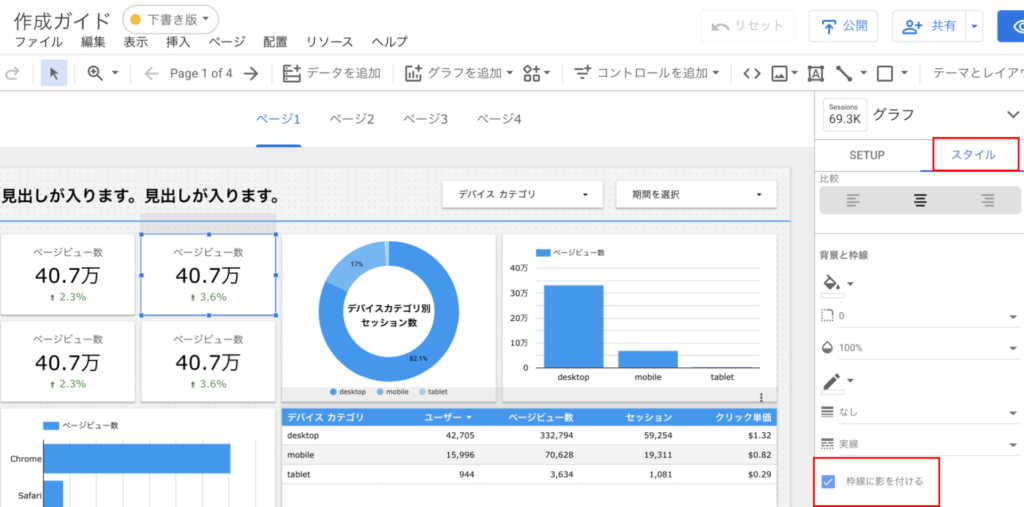Align comparison text right
This screenshot has height=507, width=1024.
point(987,201)
